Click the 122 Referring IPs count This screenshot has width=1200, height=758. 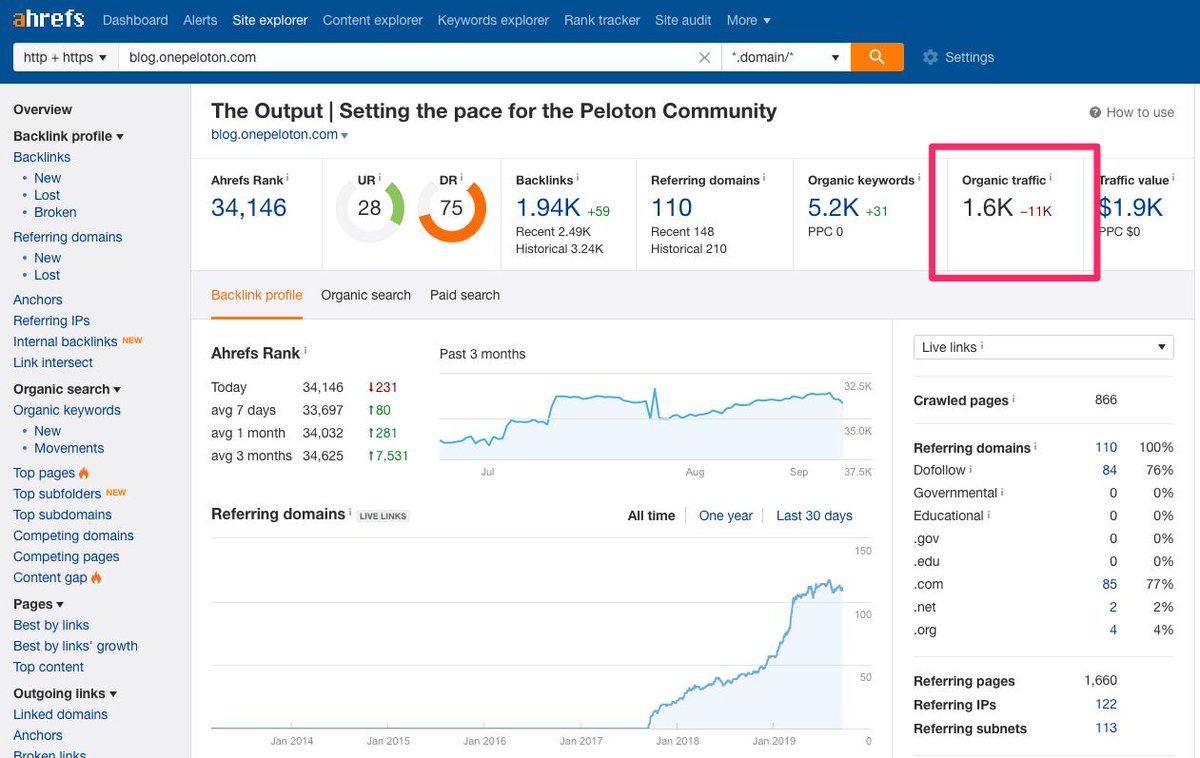point(1106,705)
